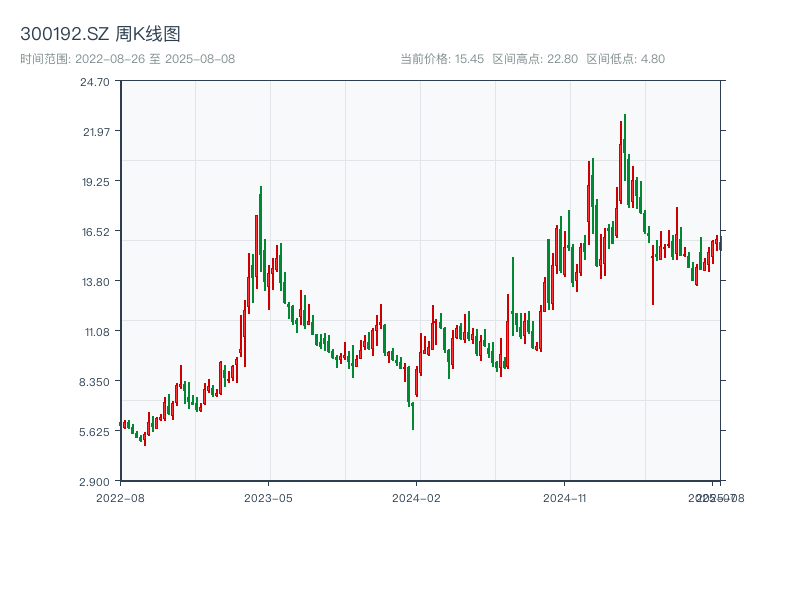
Task: Click y-axis label 16.52
Action: [96, 232]
